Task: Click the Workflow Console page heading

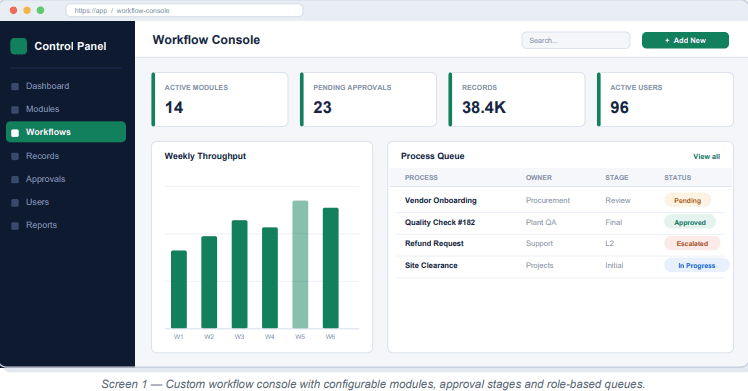Action: 206,40
